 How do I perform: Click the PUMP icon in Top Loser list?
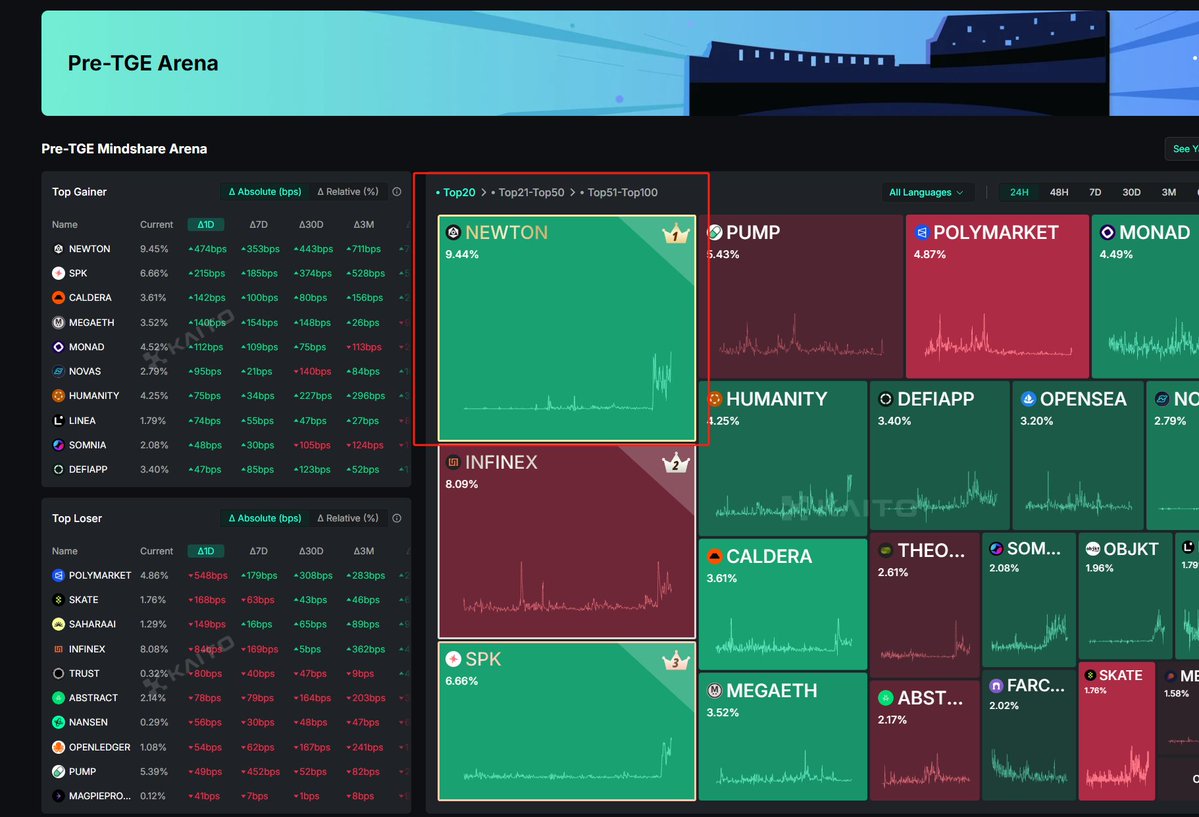click(58, 771)
